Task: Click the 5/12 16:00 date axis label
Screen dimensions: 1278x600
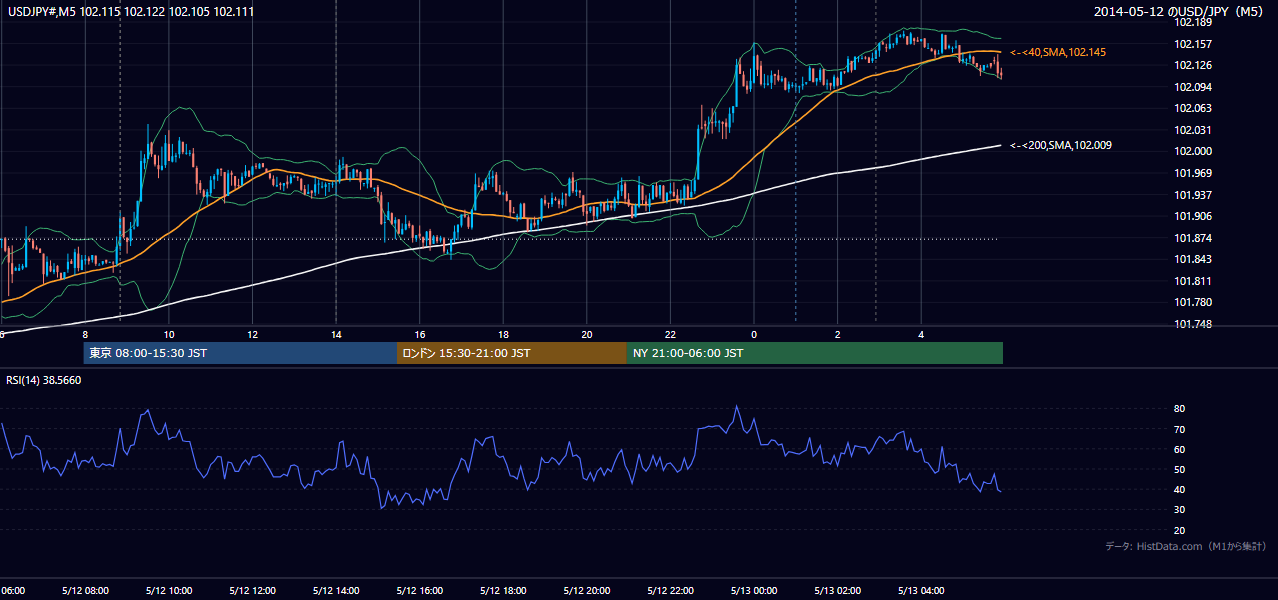Action: tap(420, 591)
